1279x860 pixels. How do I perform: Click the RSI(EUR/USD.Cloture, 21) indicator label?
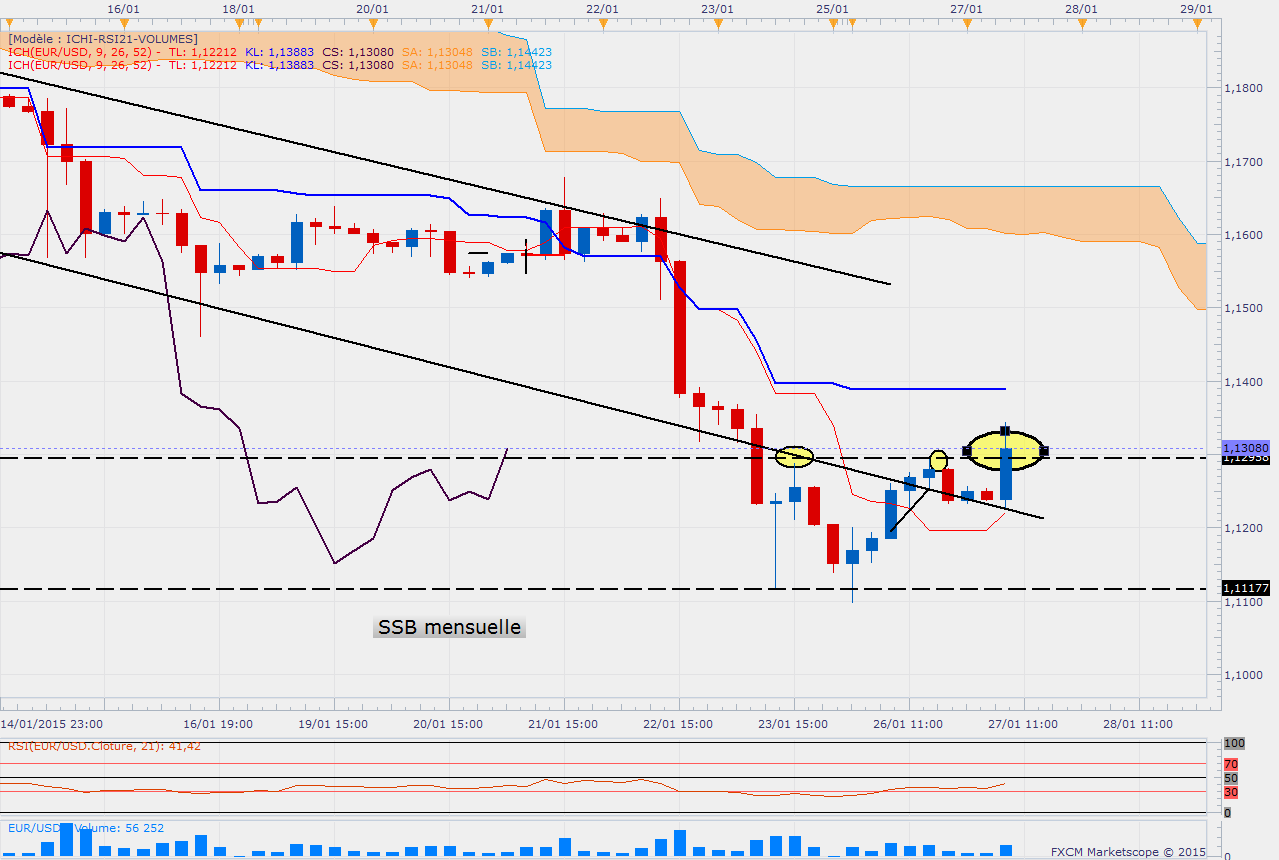pyautogui.click(x=105, y=745)
